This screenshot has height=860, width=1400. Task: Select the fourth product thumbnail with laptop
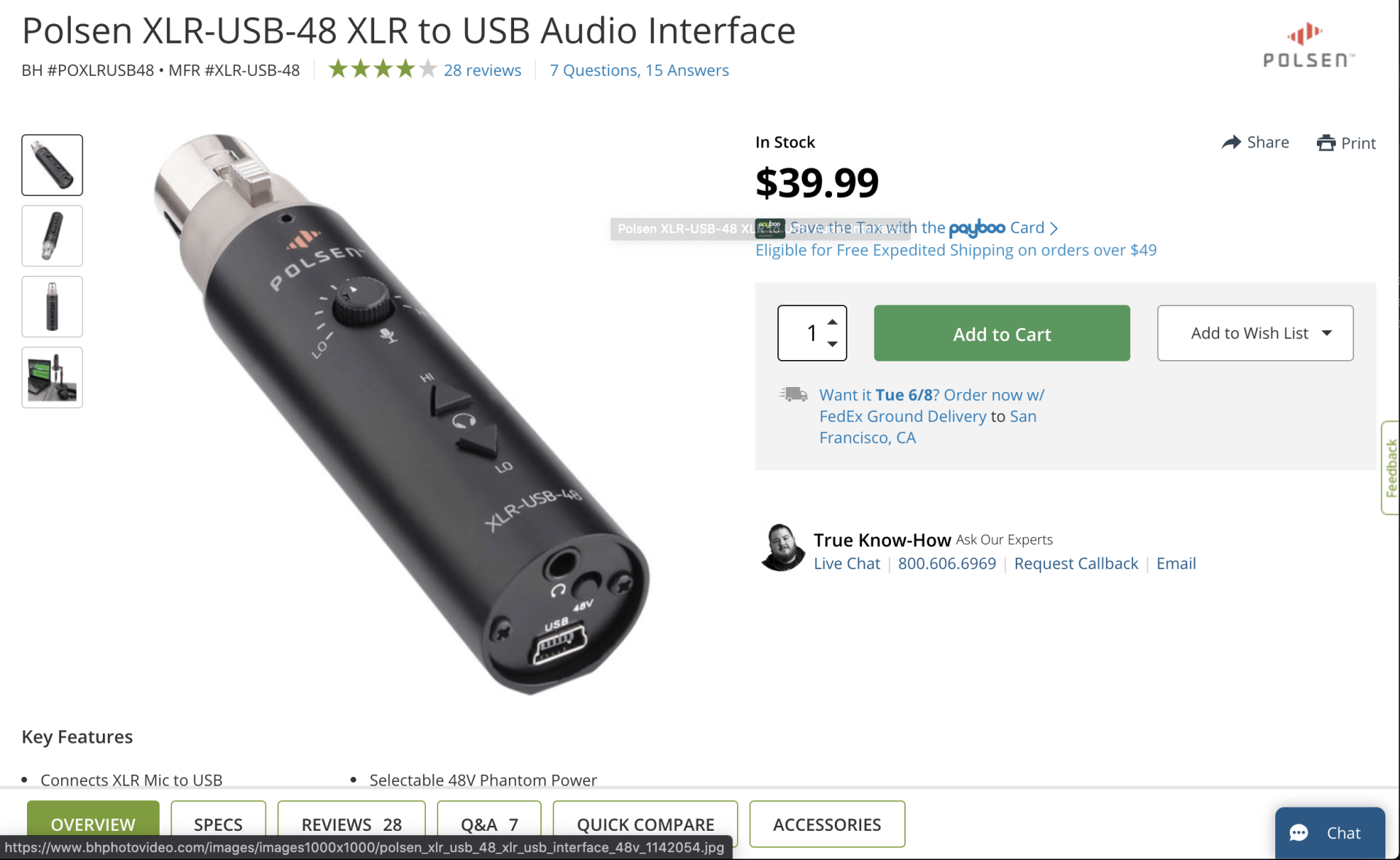pos(52,378)
